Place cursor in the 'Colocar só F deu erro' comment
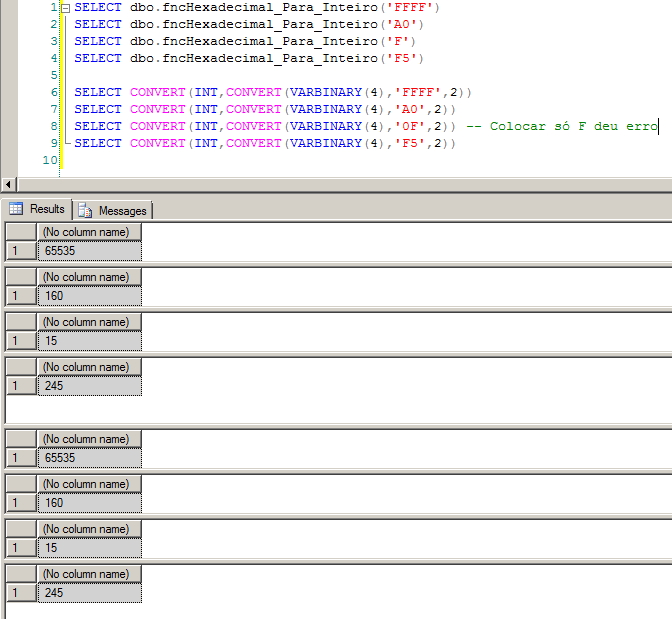The height and width of the screenshot is (619, 672). 561,126
